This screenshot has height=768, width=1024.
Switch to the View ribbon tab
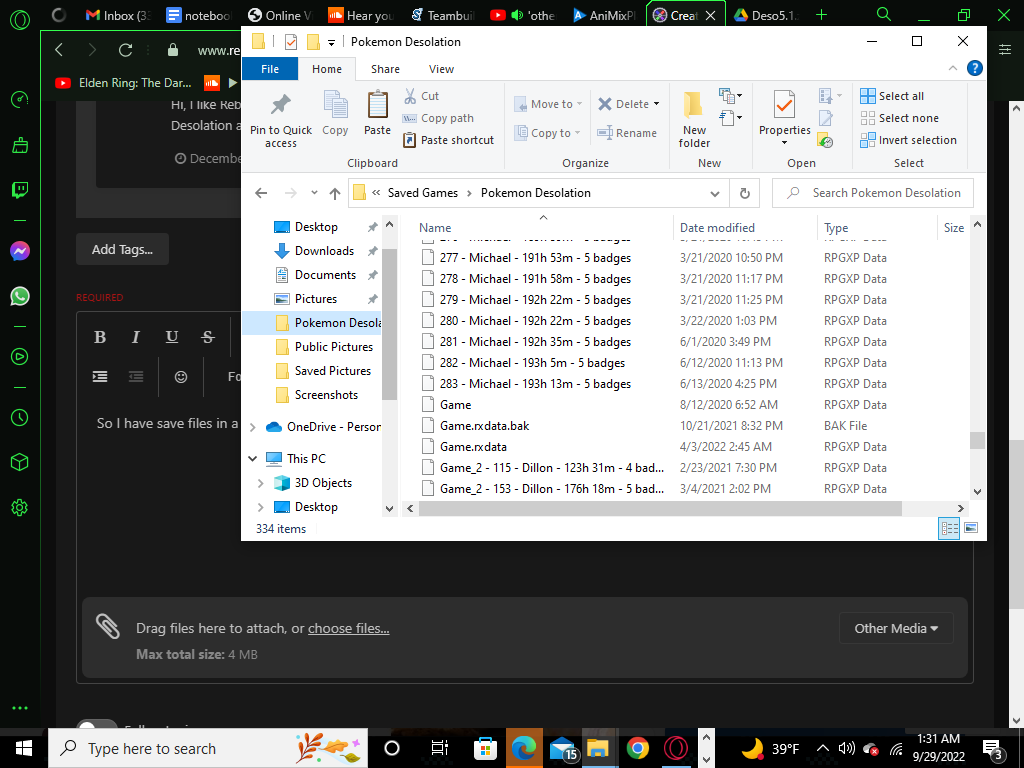441,69
